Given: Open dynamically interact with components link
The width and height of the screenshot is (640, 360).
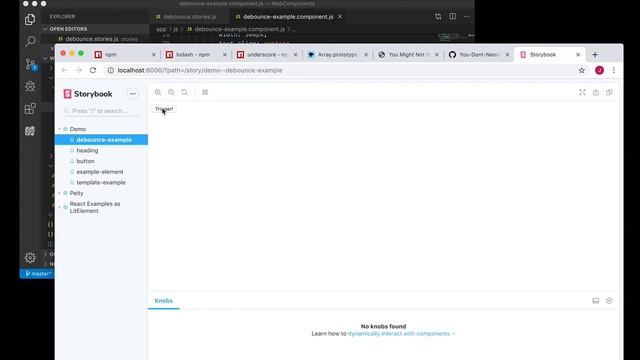Looking at the screenshot, I should coord(401,334).
